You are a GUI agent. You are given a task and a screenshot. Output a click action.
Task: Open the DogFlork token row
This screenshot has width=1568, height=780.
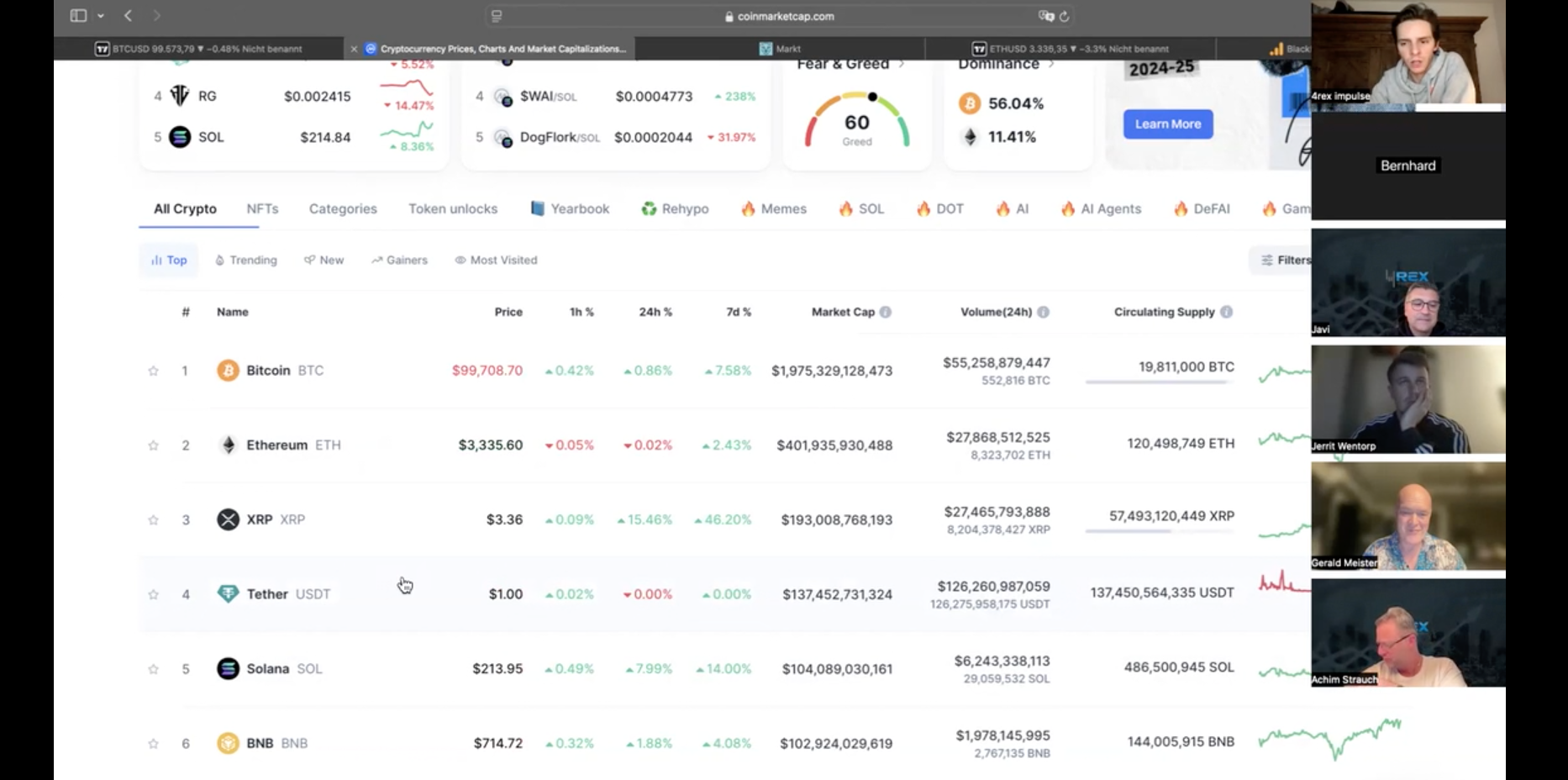[616, 137]
